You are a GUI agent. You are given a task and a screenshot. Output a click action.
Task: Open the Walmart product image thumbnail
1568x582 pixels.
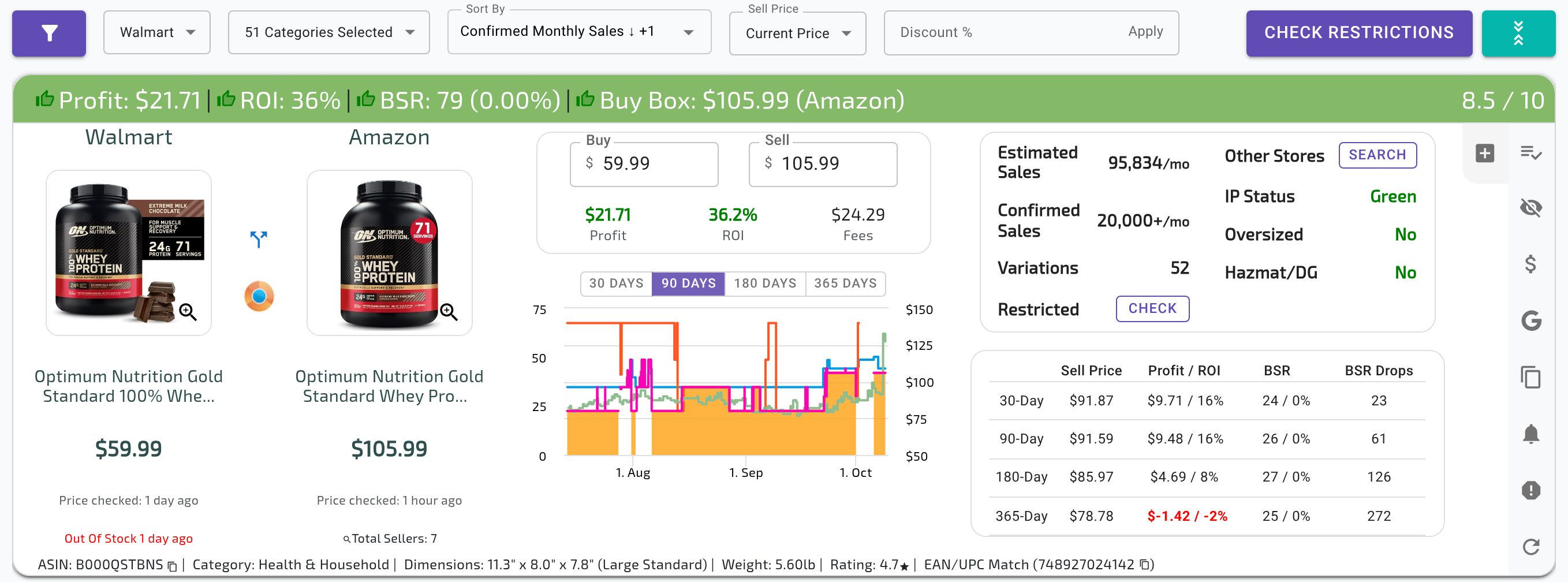(x=128, y=253)
